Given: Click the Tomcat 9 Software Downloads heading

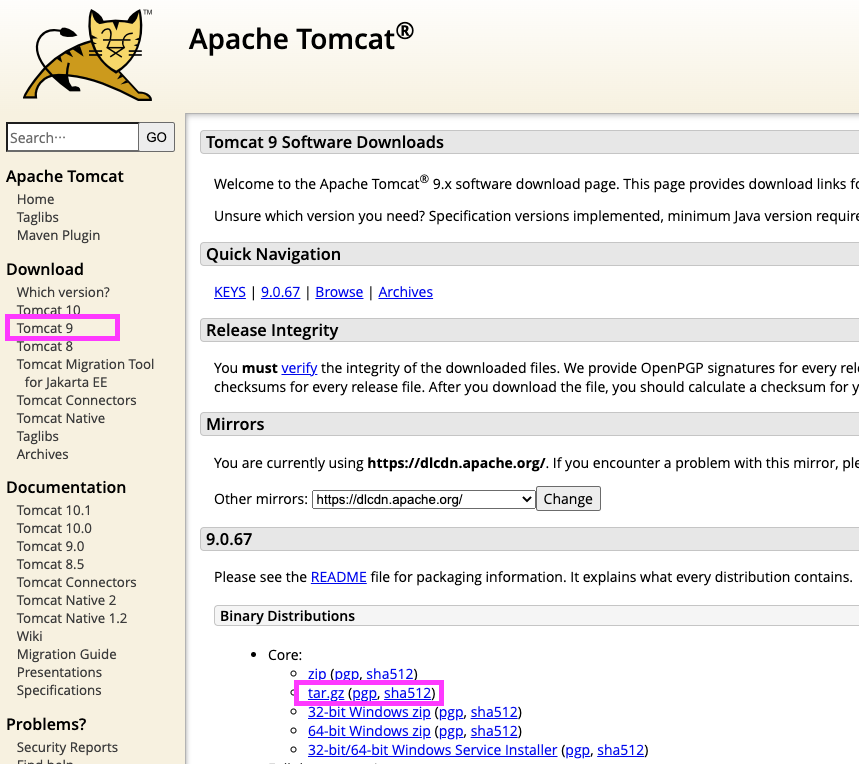Looking at the screenshot, I should [325, 142].
